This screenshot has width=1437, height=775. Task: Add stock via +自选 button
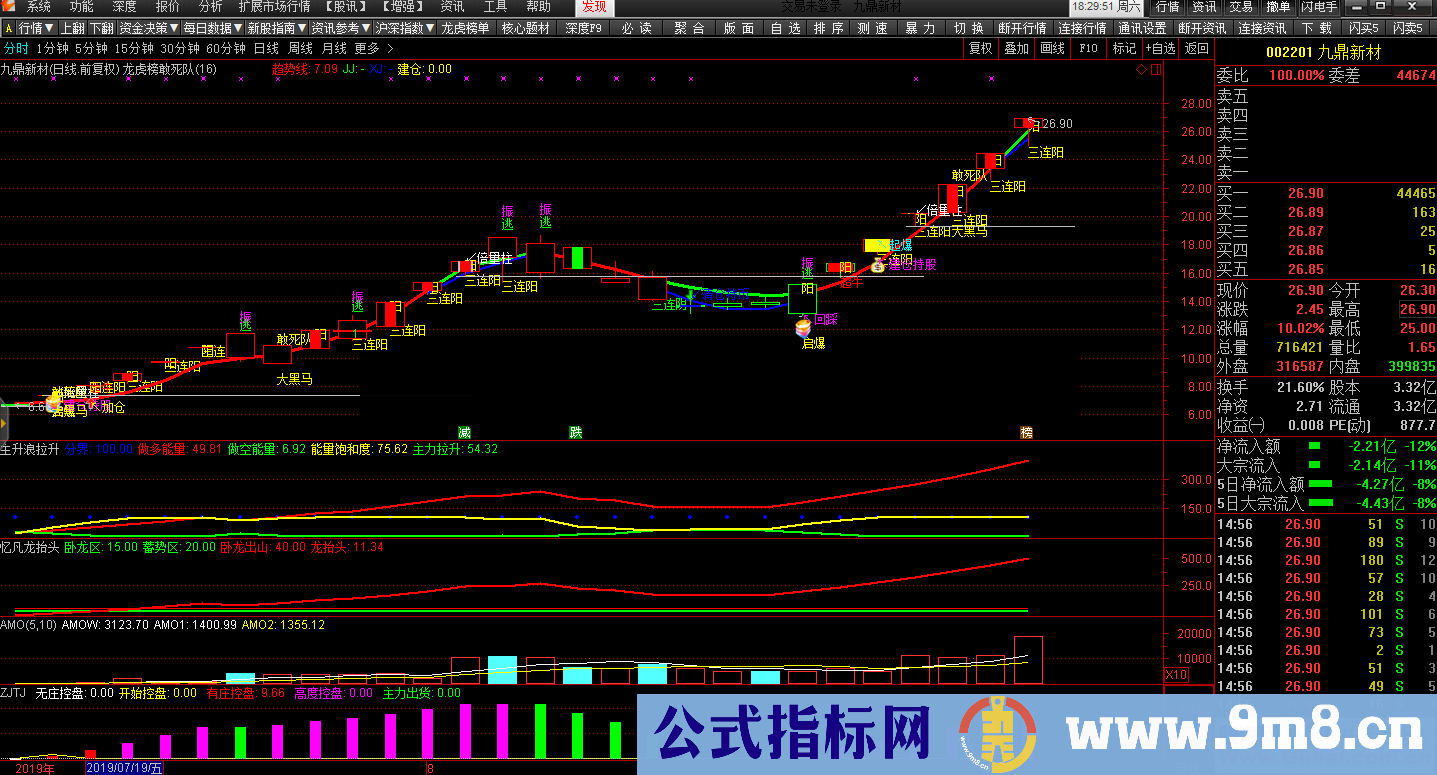1160,48
